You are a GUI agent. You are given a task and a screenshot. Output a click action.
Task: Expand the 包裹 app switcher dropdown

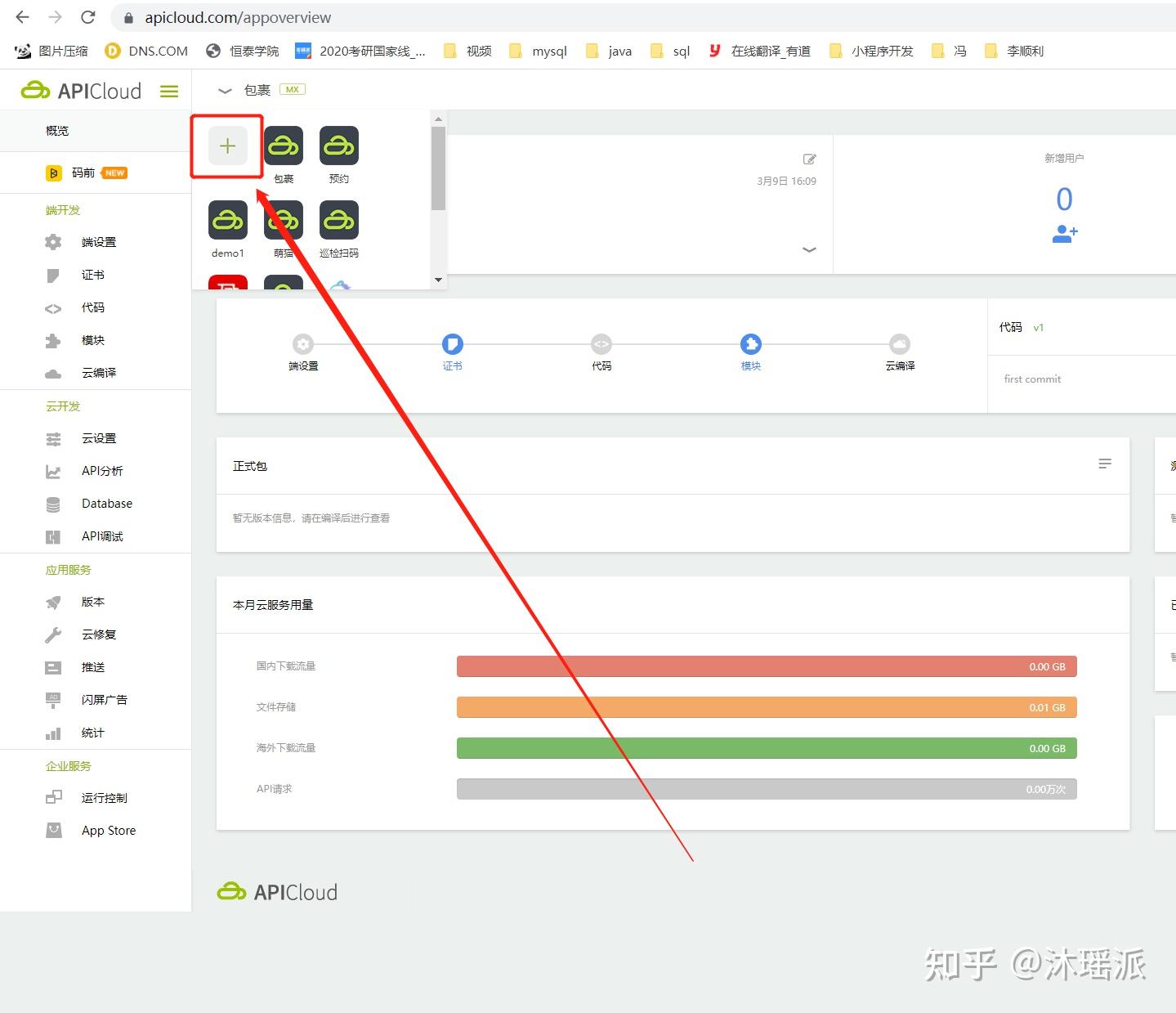(225, 90)
